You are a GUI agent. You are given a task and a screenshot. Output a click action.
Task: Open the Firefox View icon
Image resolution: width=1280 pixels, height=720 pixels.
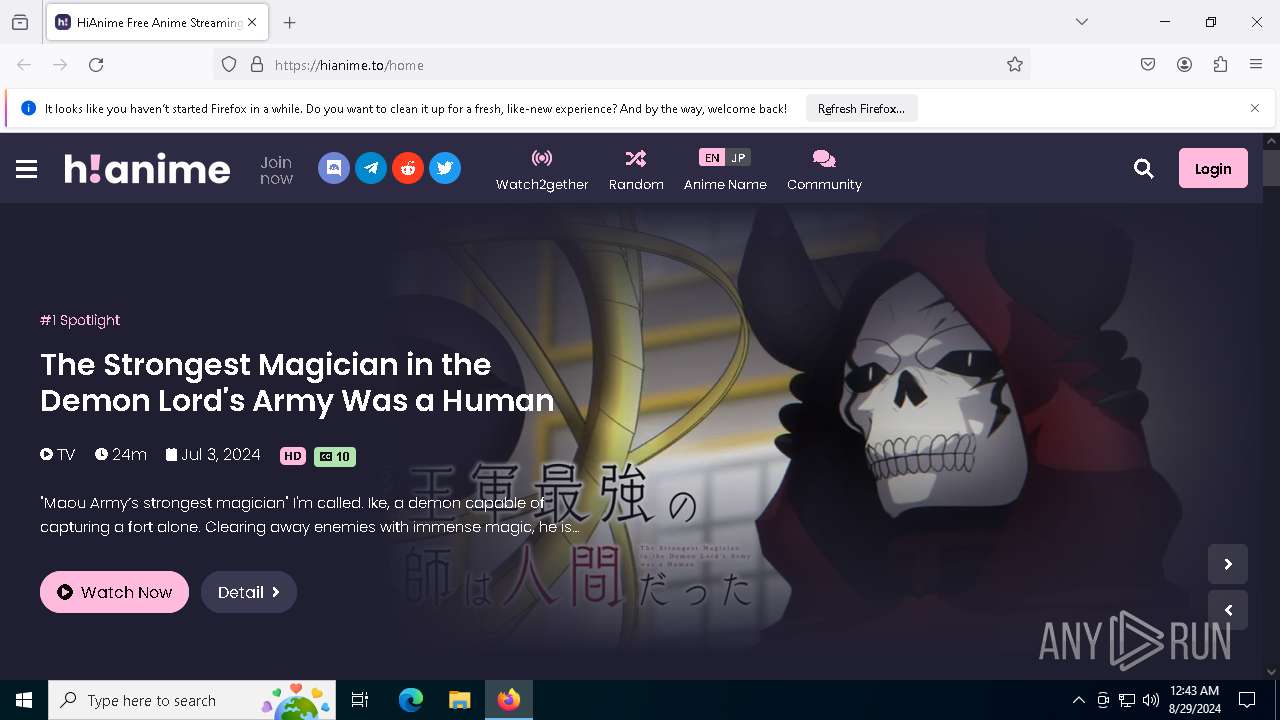pyautogui.click(x=20, y=22)
